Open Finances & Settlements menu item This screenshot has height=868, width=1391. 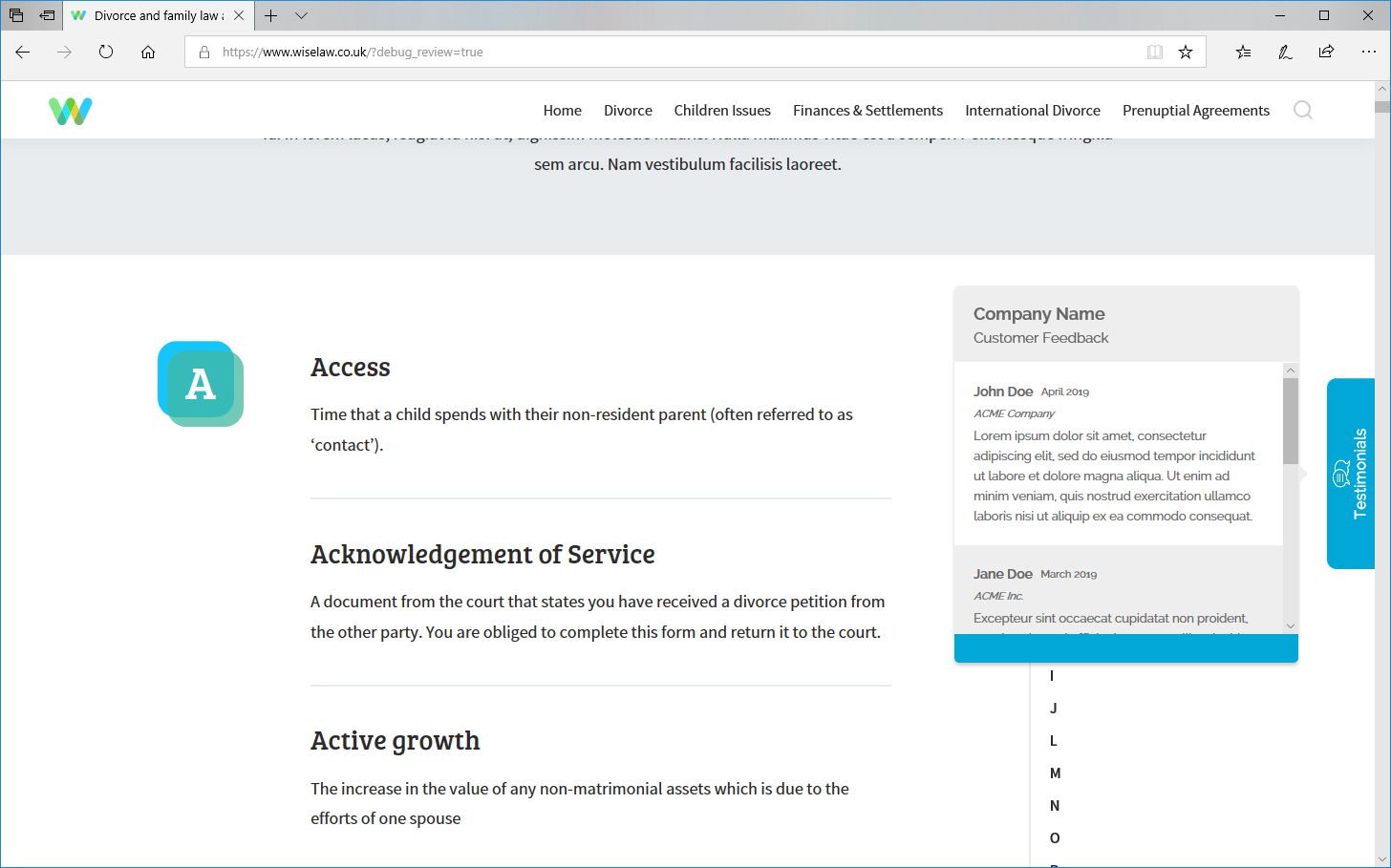point(867,111)
